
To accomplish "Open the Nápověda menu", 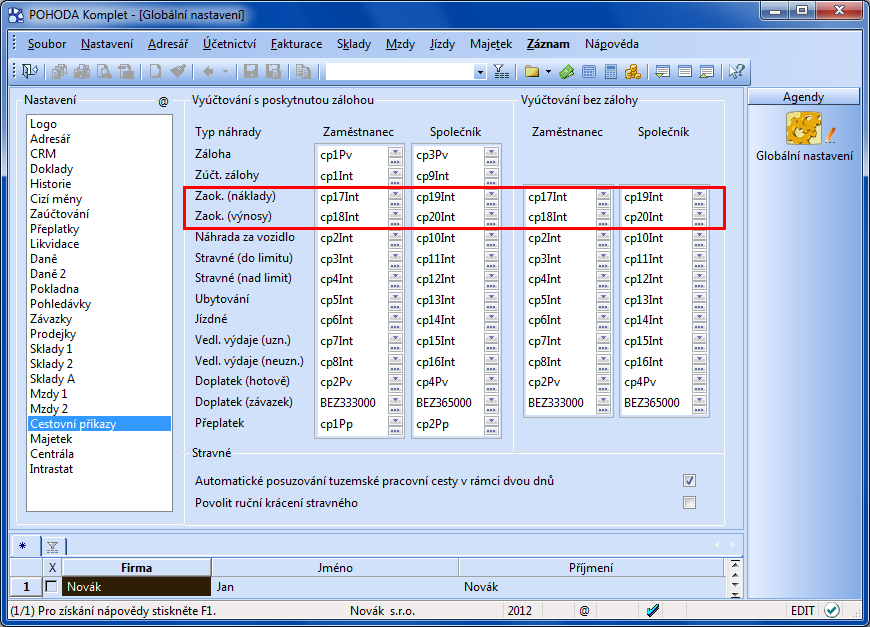I will coord(611,44).
